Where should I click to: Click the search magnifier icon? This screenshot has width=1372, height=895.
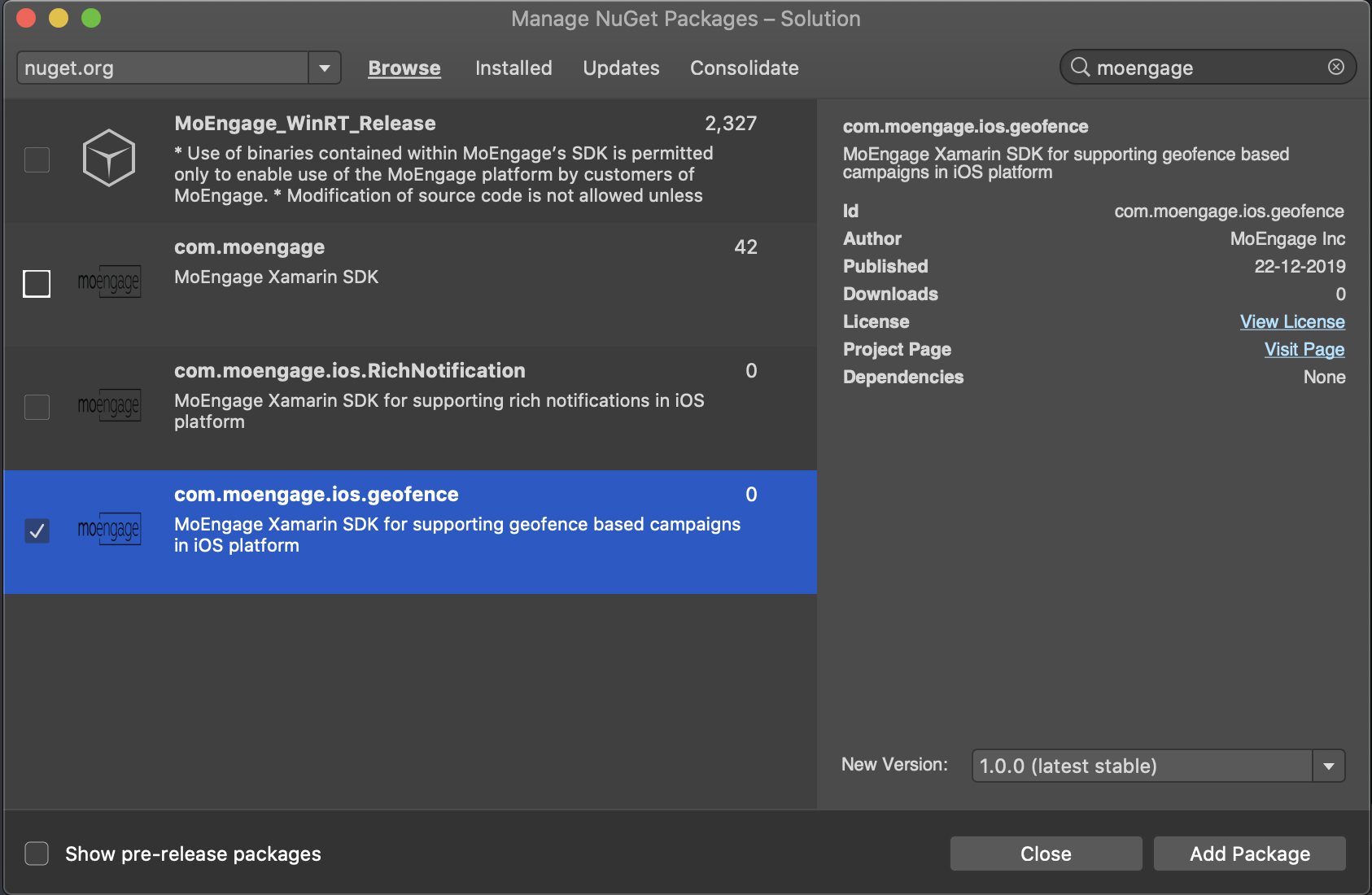tap(1080, 68)
